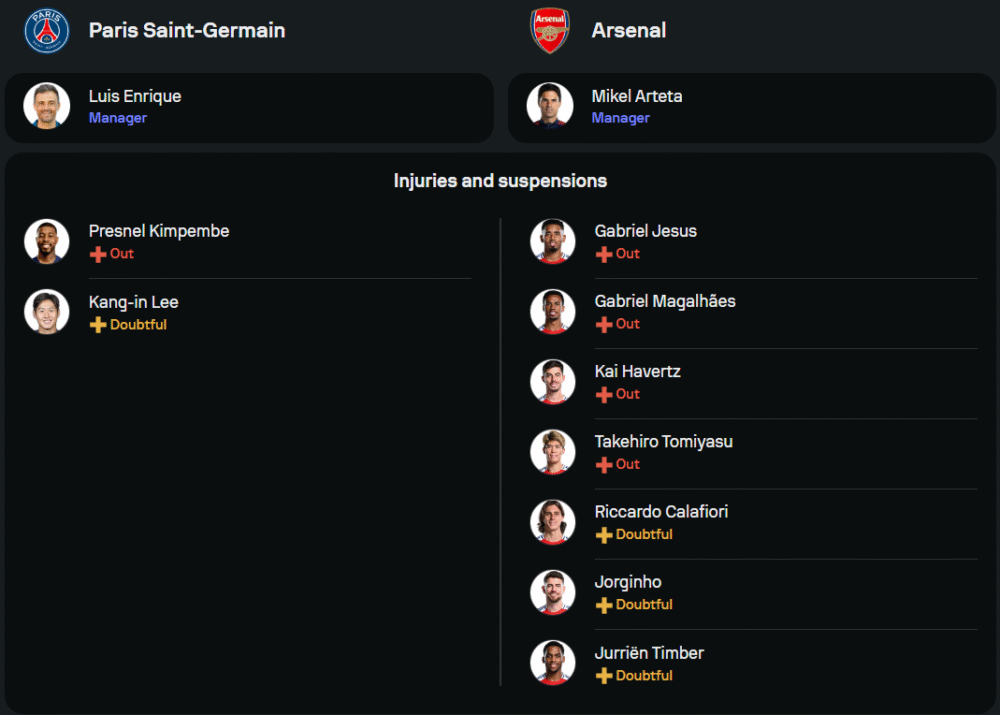
Task: Select the Gabriel Magalhães player name
Action: [x=665, y=301]
